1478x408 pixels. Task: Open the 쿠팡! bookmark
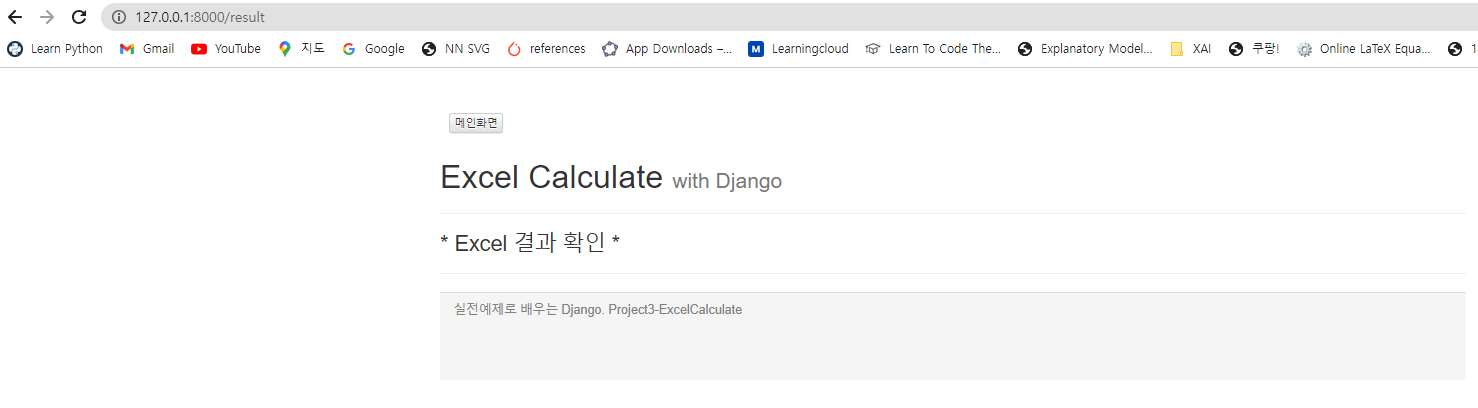click(x=1255, y=48)
